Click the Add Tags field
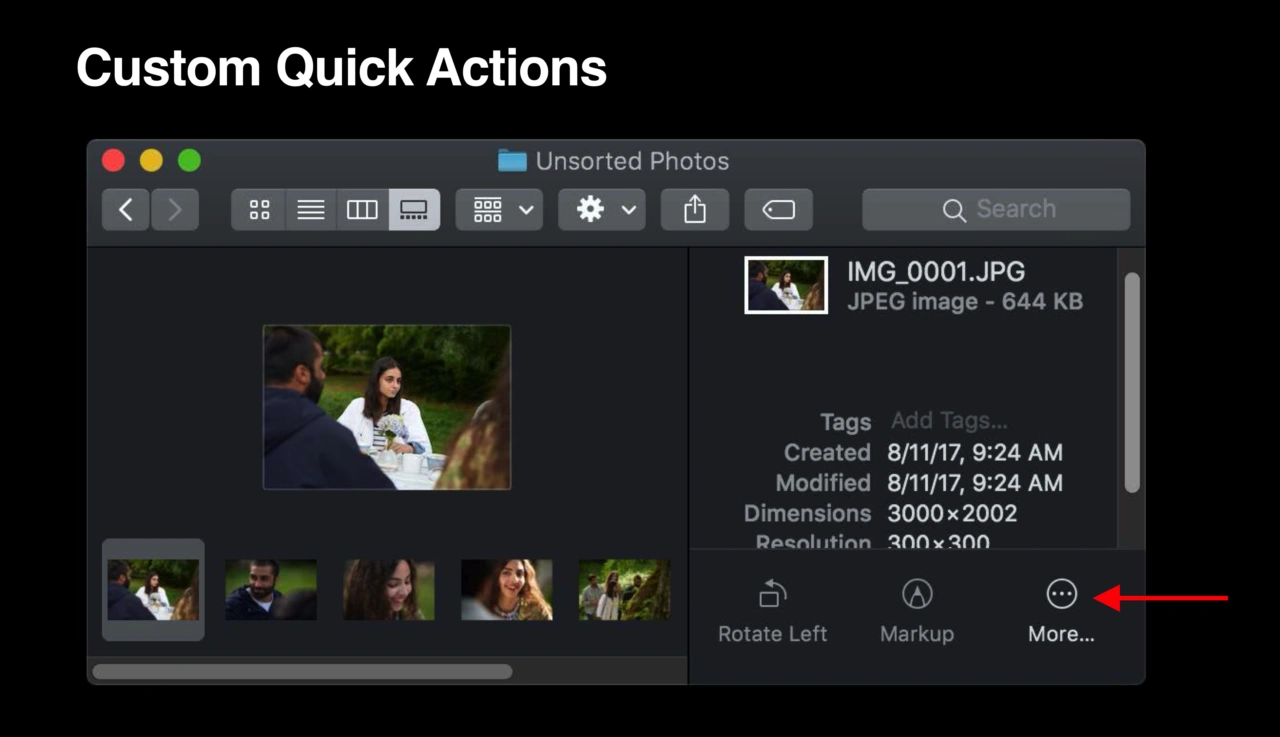Screen dimensions: 1280x737 coord(948,420)
